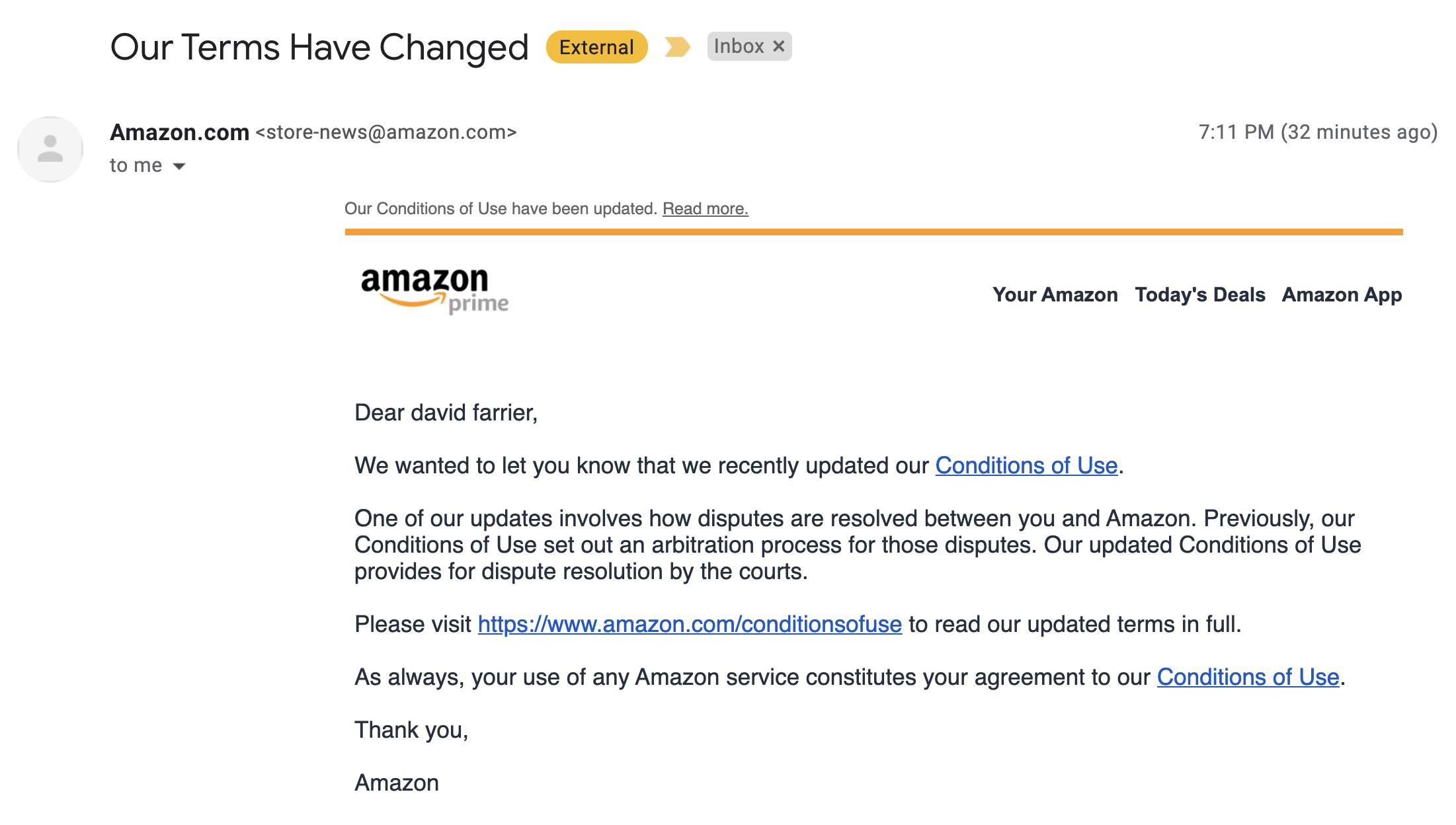This screenshot has height=825, width=1456.
Task: Click the yellow importance marker arrow
Action: tap(677, 47)
